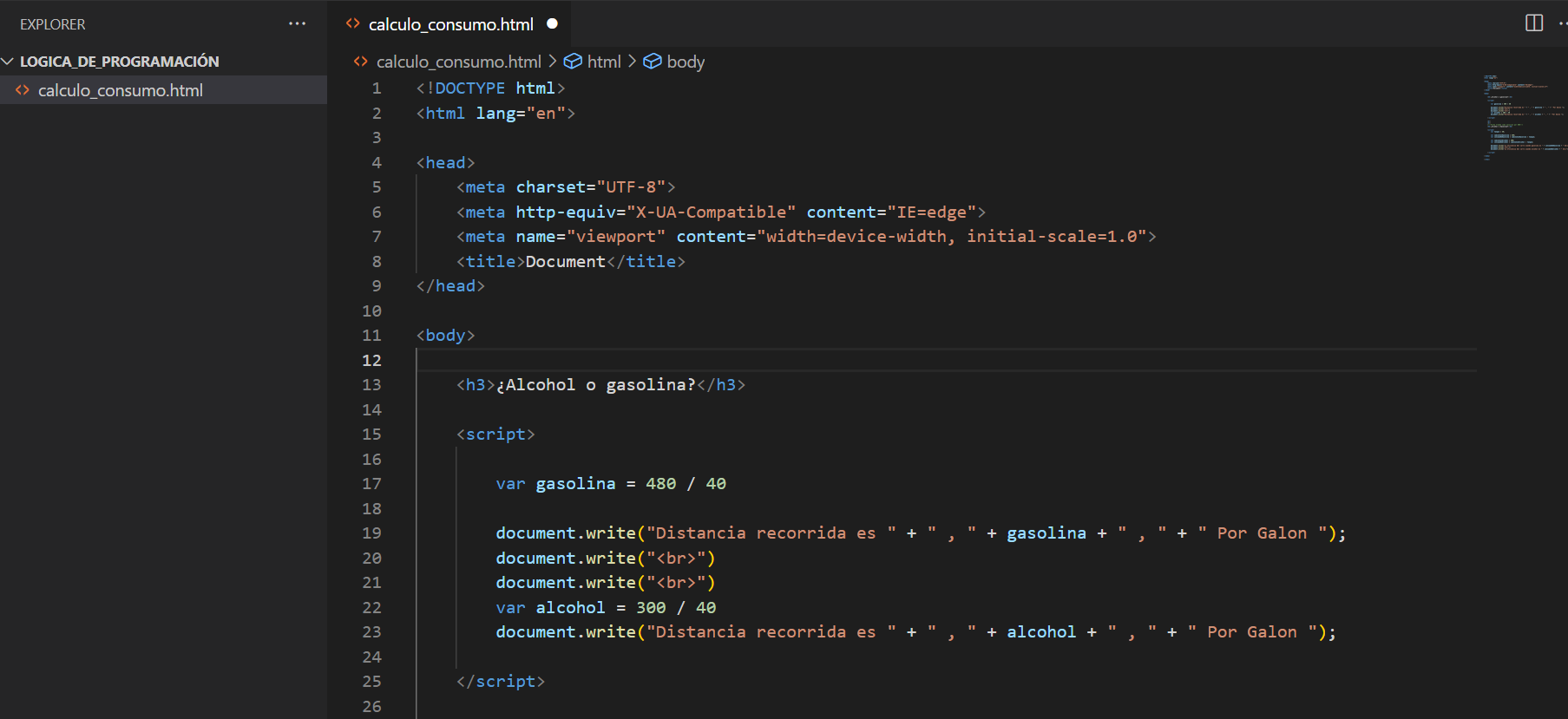Click the file icon in the breadcrumb bar
Image resolution: width=1568 pixels, height=719 pixels.
click(361, 62)
